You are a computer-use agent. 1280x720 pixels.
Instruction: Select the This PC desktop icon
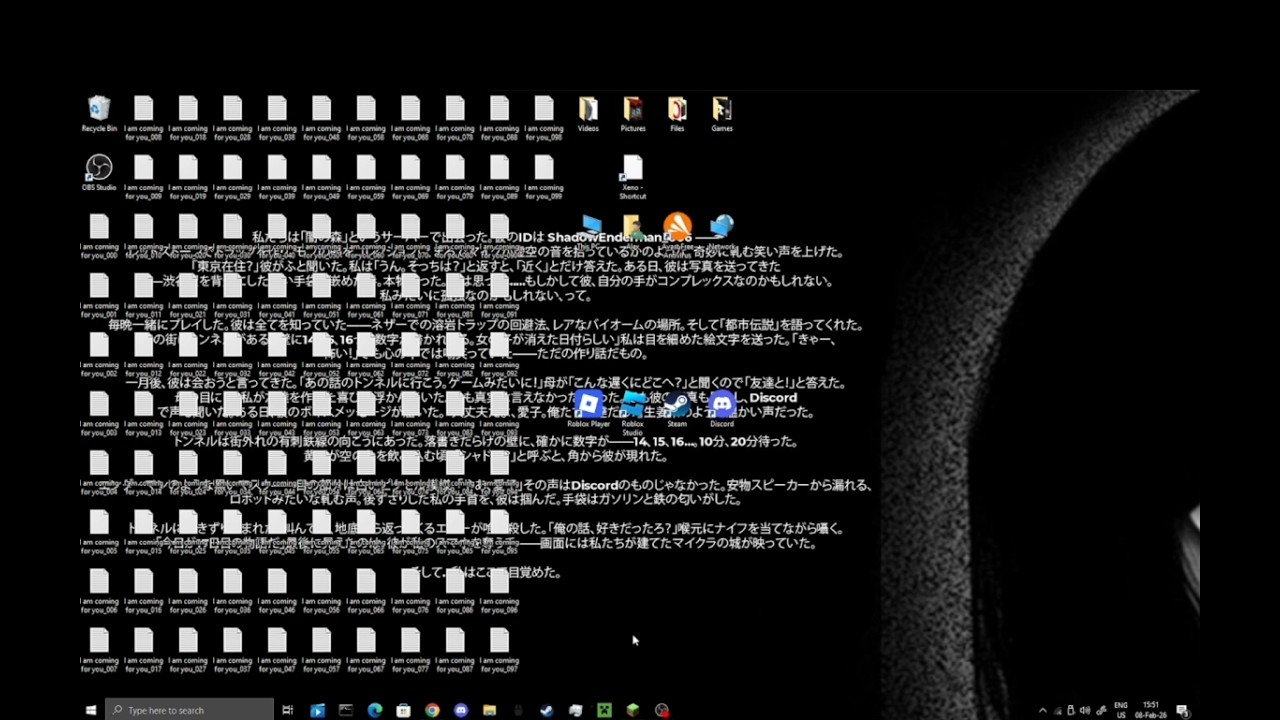pos(588,232)
